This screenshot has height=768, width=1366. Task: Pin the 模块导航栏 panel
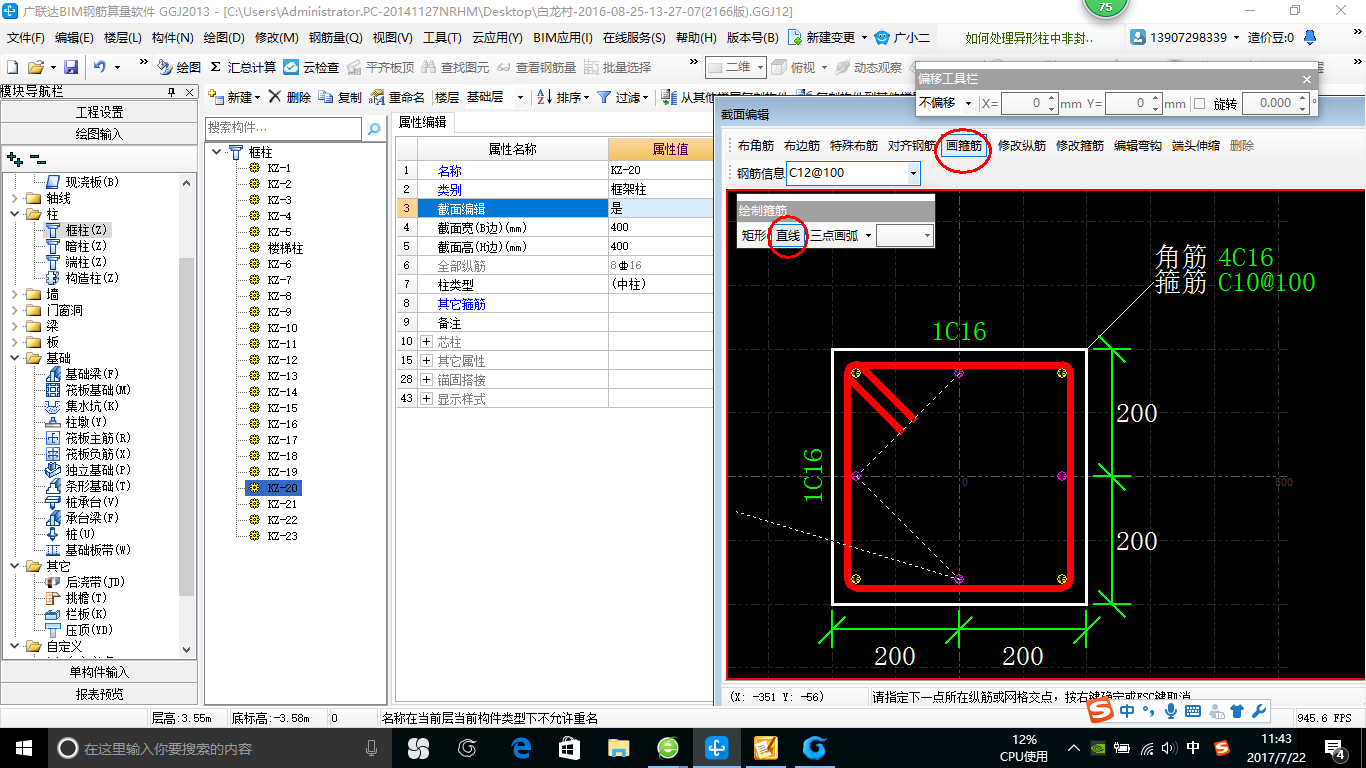172,91
